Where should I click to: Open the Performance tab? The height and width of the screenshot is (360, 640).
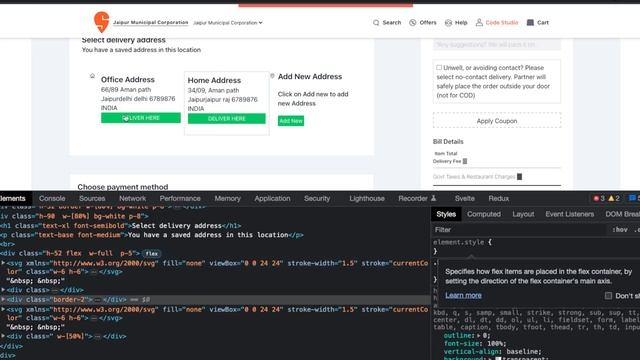point(180,198)
